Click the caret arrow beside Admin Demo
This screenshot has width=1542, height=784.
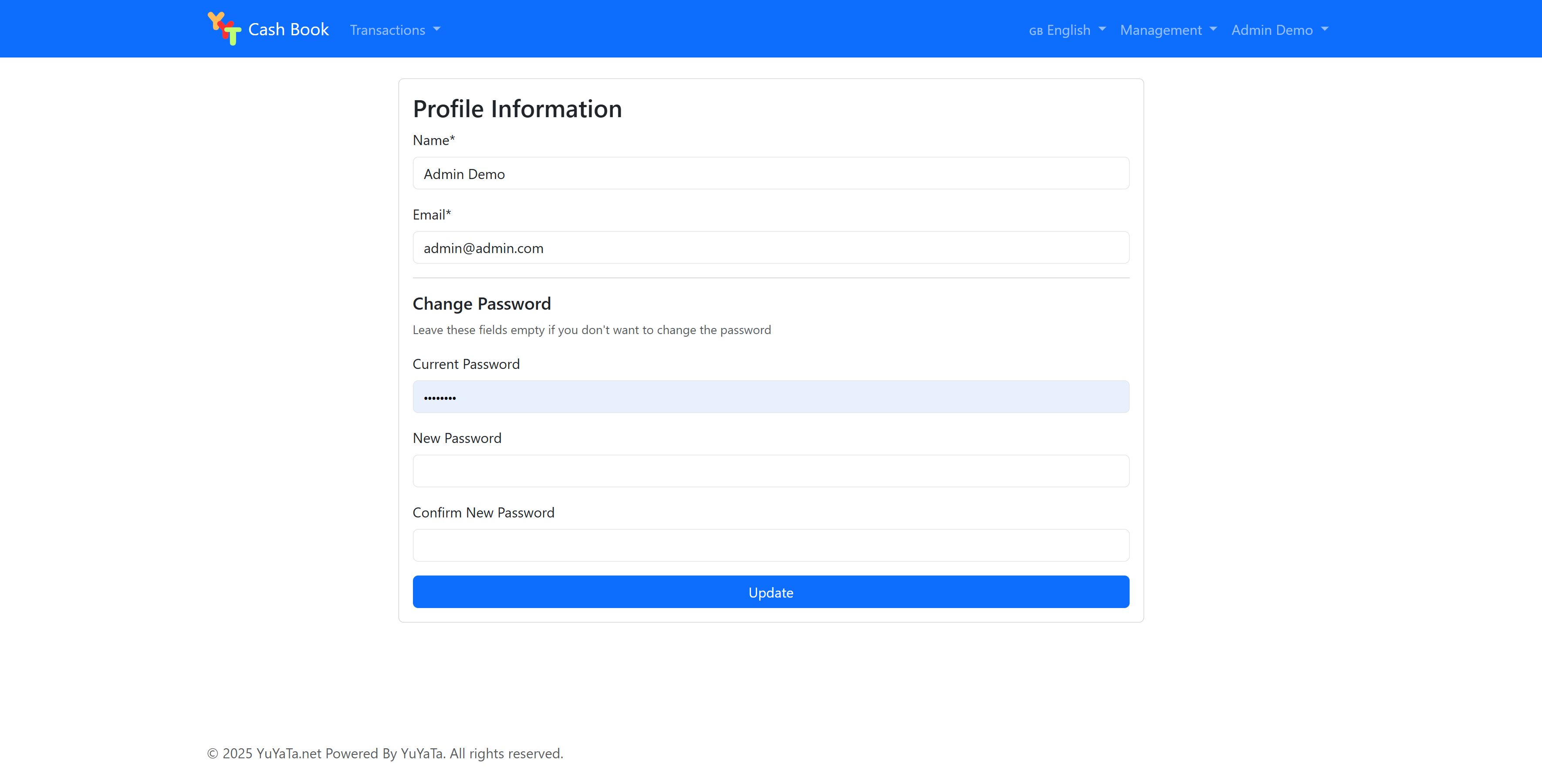(1325, 29)
